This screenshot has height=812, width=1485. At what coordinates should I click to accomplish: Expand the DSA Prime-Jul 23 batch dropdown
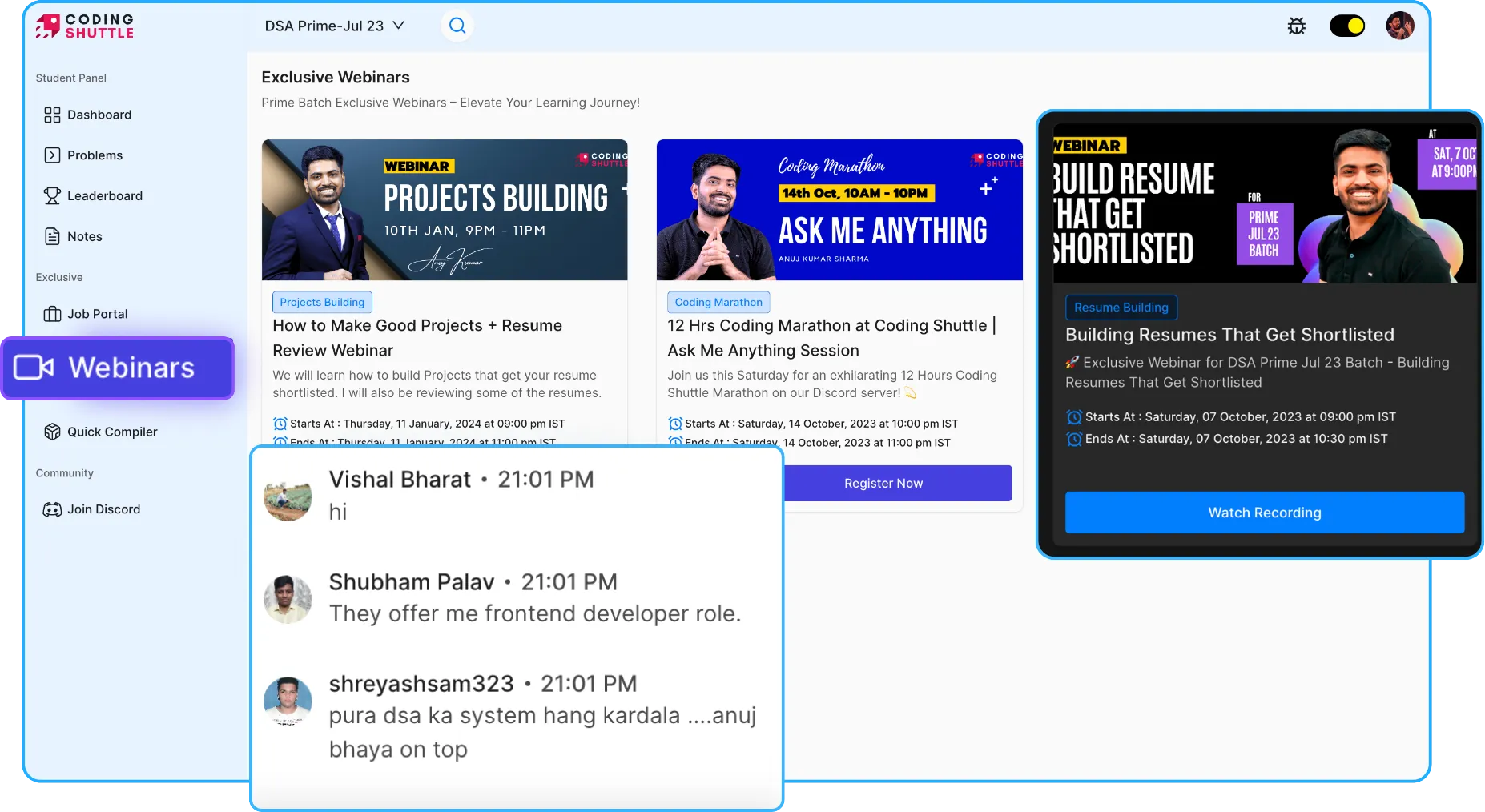point(335,26)
